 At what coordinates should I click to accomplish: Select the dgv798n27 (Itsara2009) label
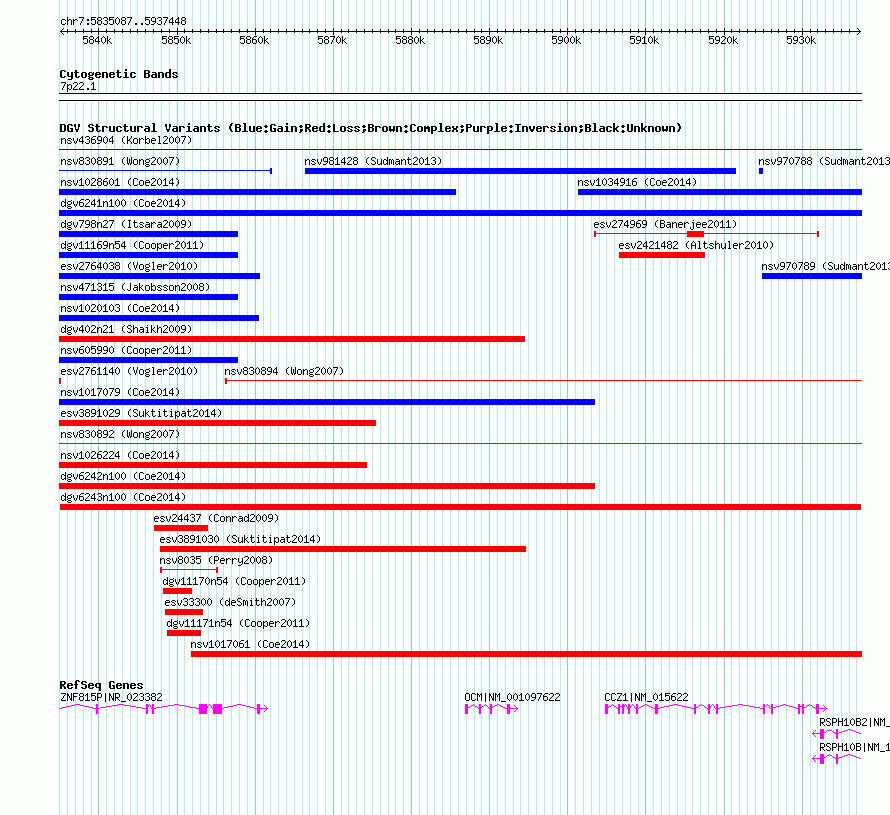coord(126,224)
